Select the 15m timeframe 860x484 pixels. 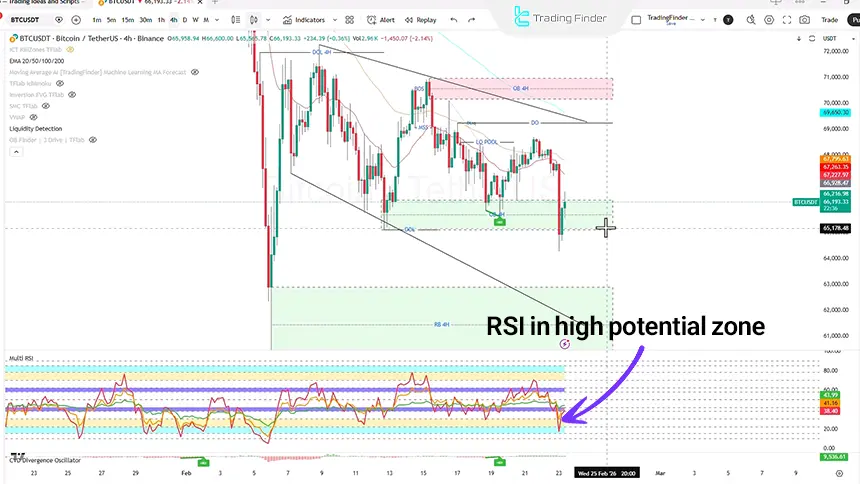[128, 20]
